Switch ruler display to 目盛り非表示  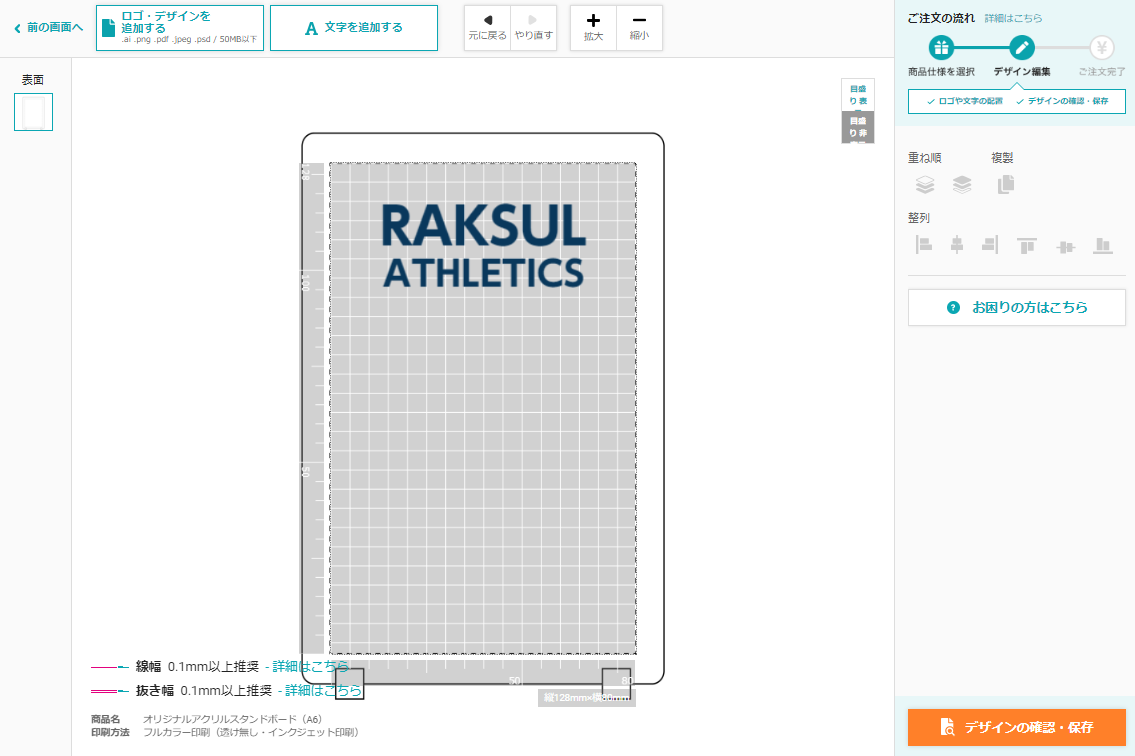(858, 127)
